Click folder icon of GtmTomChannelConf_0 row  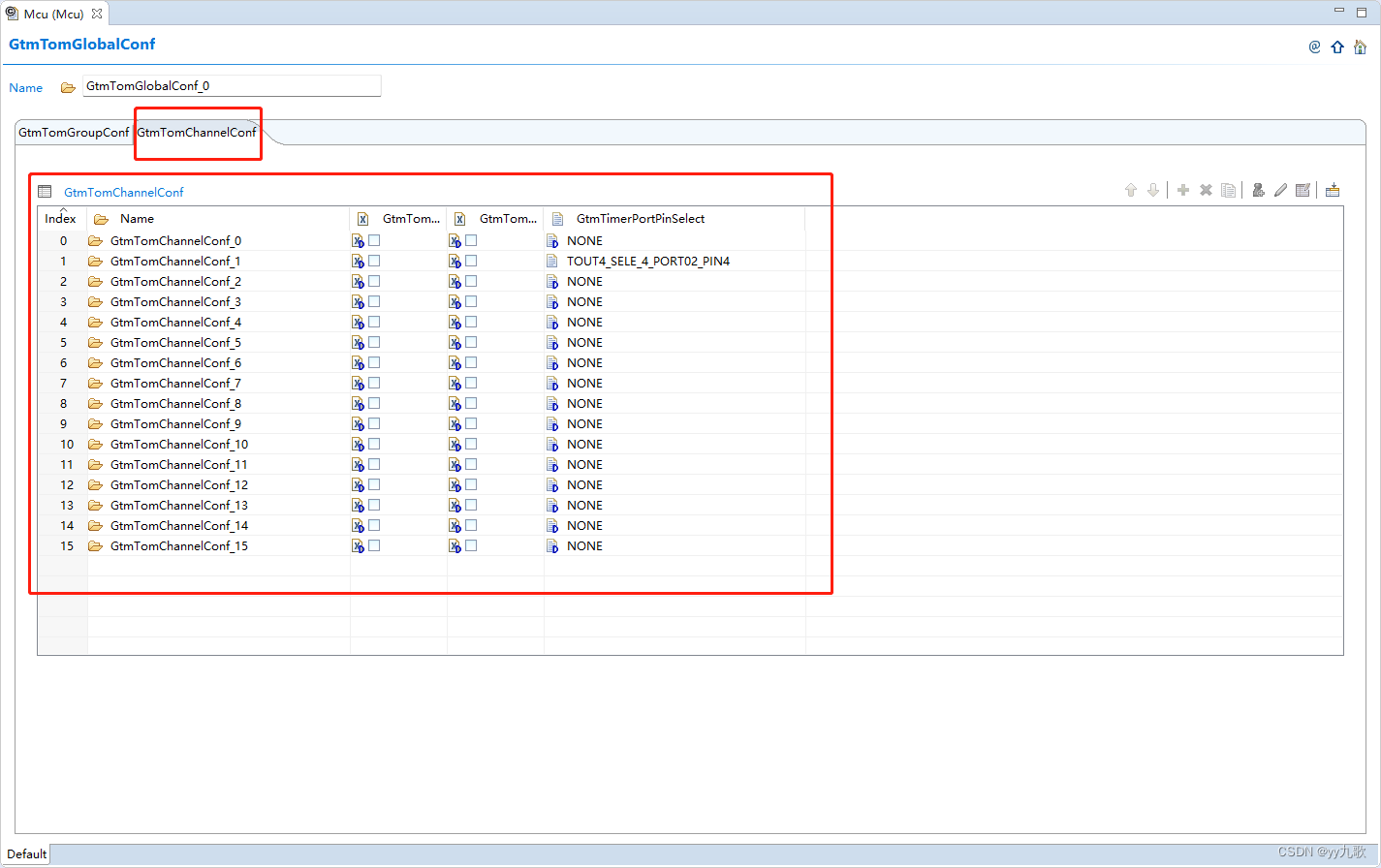[95, 240]
